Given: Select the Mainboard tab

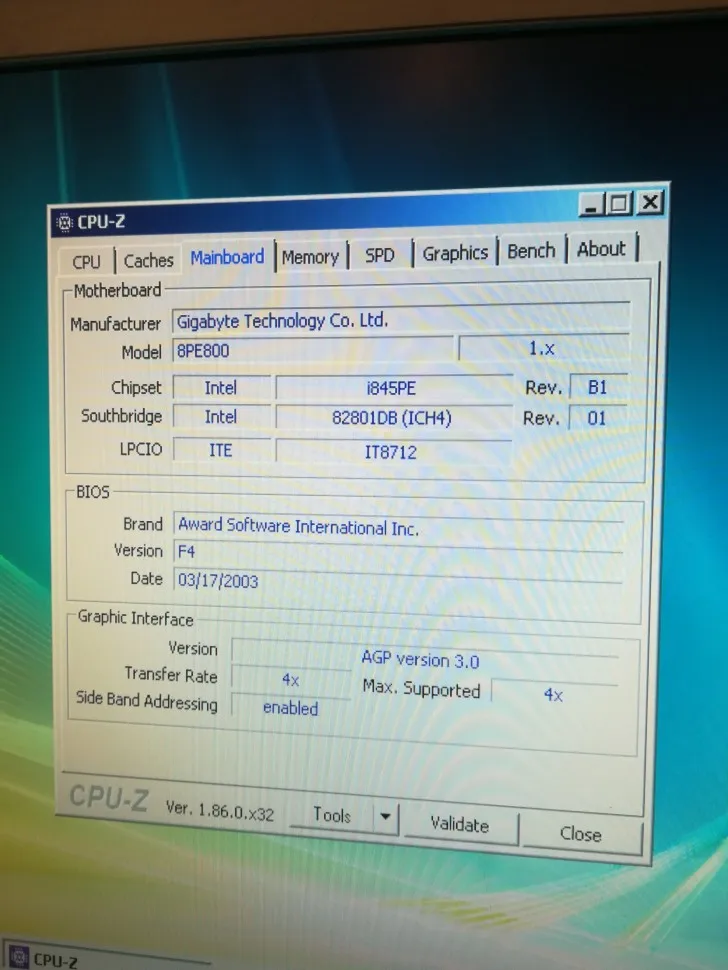Looking at the screenshot, I should coord(227,257).
